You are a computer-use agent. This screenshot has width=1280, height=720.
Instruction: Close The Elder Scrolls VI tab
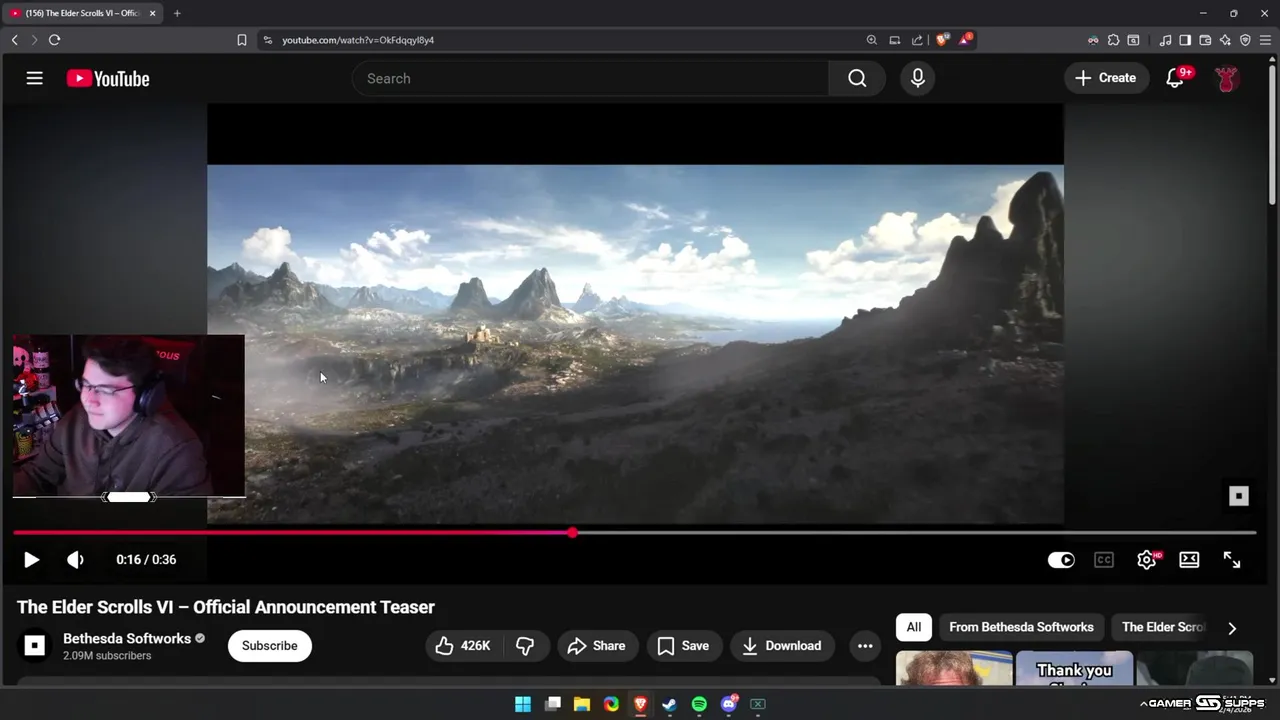coord(153,13)
